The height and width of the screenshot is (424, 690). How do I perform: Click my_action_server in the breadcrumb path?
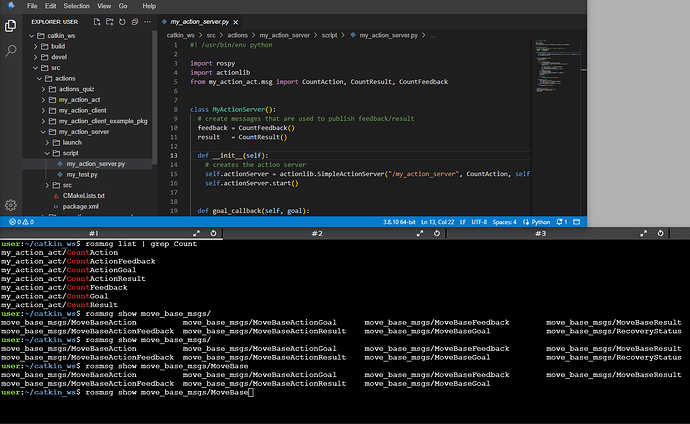coord(285,35)
